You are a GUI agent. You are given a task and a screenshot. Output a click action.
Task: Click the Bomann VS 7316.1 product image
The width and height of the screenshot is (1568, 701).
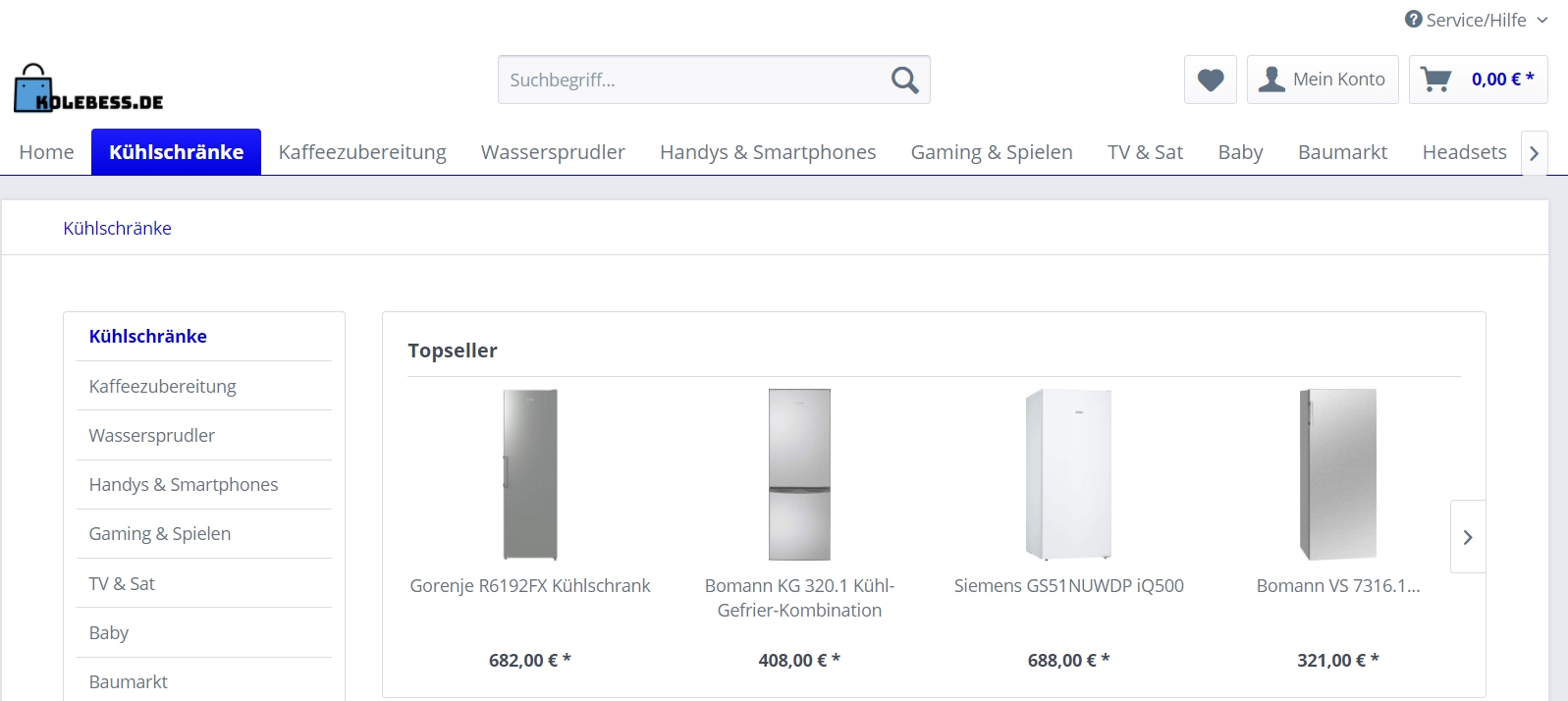pos(1337,475)
